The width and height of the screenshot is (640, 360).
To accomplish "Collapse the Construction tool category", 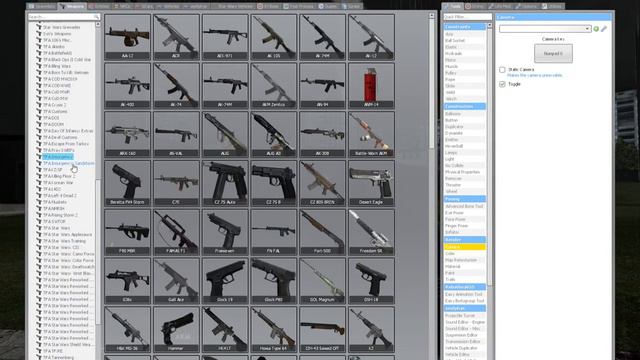I will (464, 107).
